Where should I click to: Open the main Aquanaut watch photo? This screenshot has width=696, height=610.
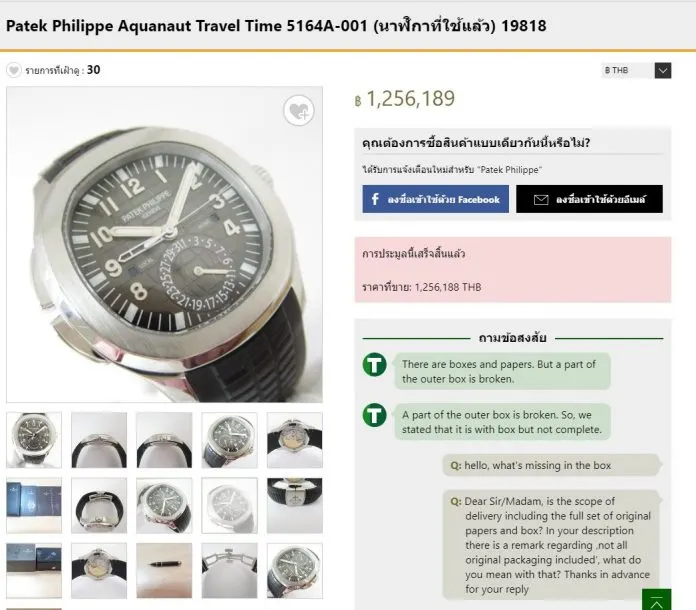[165, 245]
